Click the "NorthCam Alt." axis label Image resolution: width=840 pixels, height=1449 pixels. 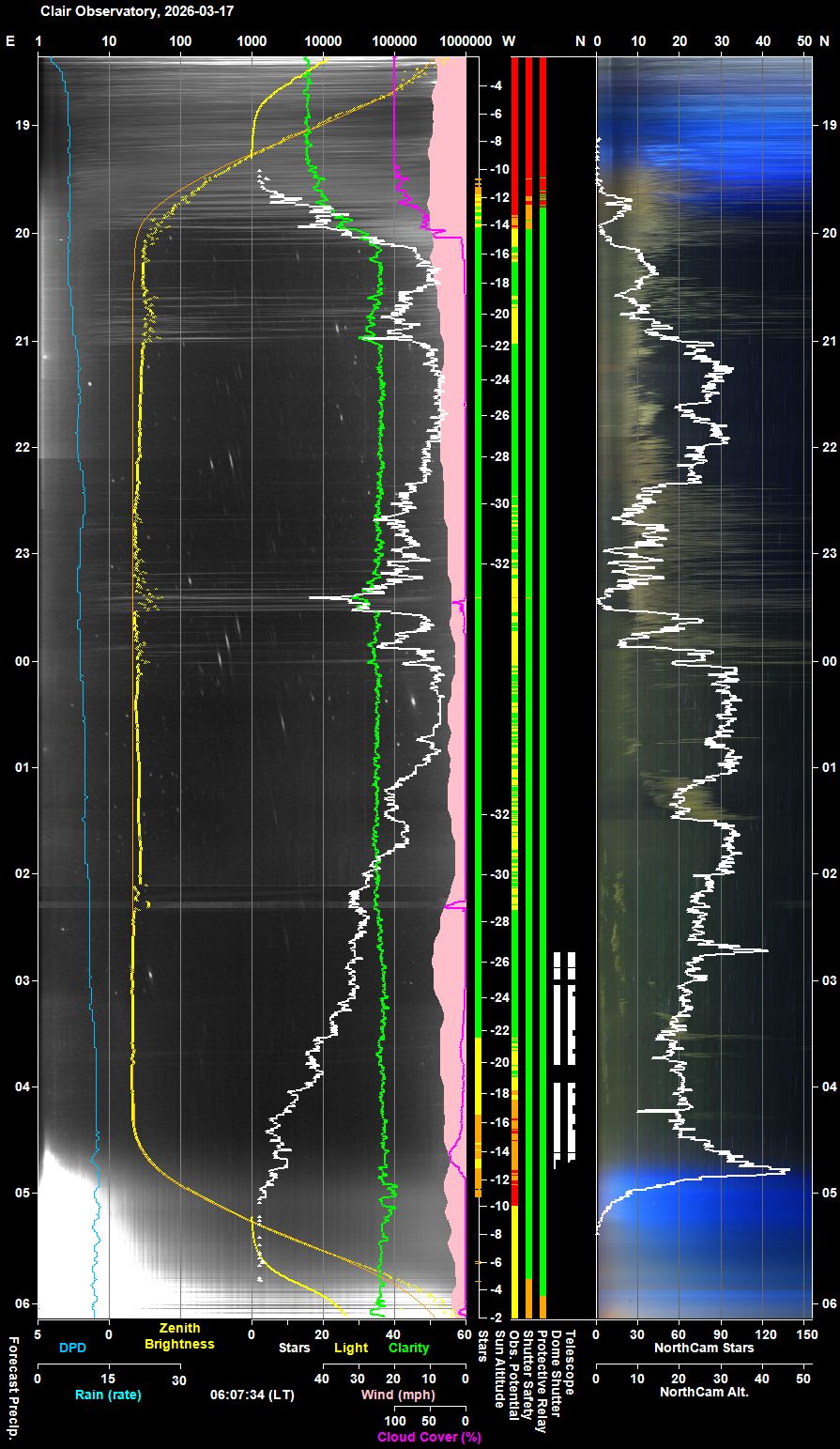click(x=704, y=1392)
